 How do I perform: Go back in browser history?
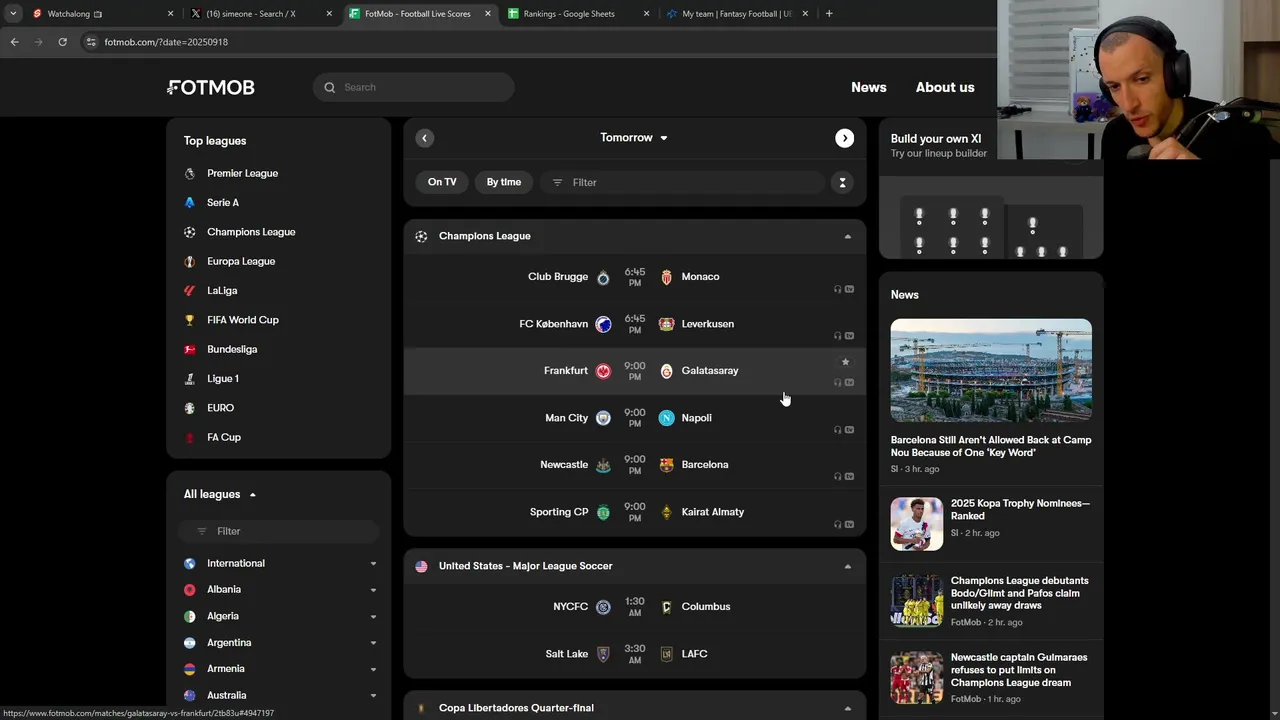pyautogui.click(x=14, y=42)
